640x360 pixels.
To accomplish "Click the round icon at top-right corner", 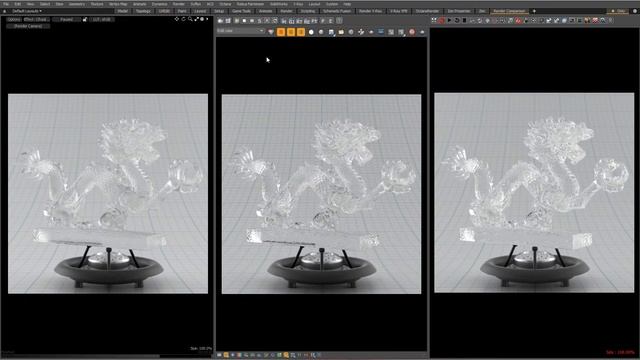I will click(x=635, y=11).
